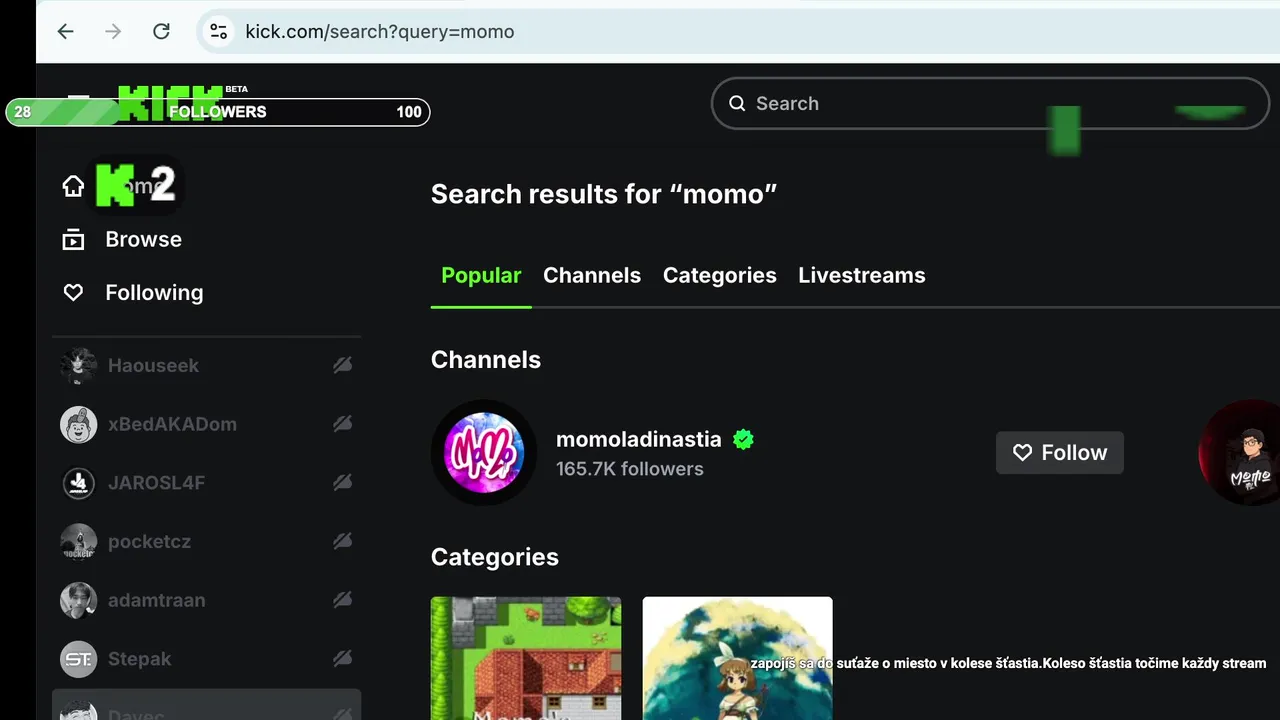Click the JAROSL4F avatar picture
The height and width of the screenshot is (720, 1280).
click(x=78, y=483)
